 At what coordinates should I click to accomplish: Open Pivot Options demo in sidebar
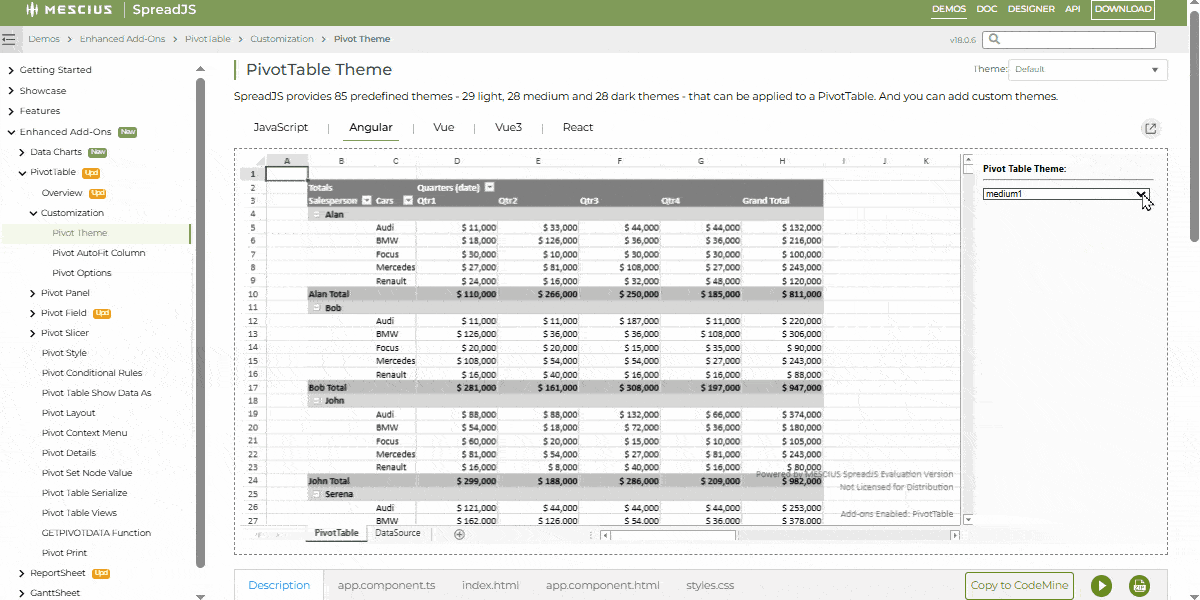click(82, 273)
